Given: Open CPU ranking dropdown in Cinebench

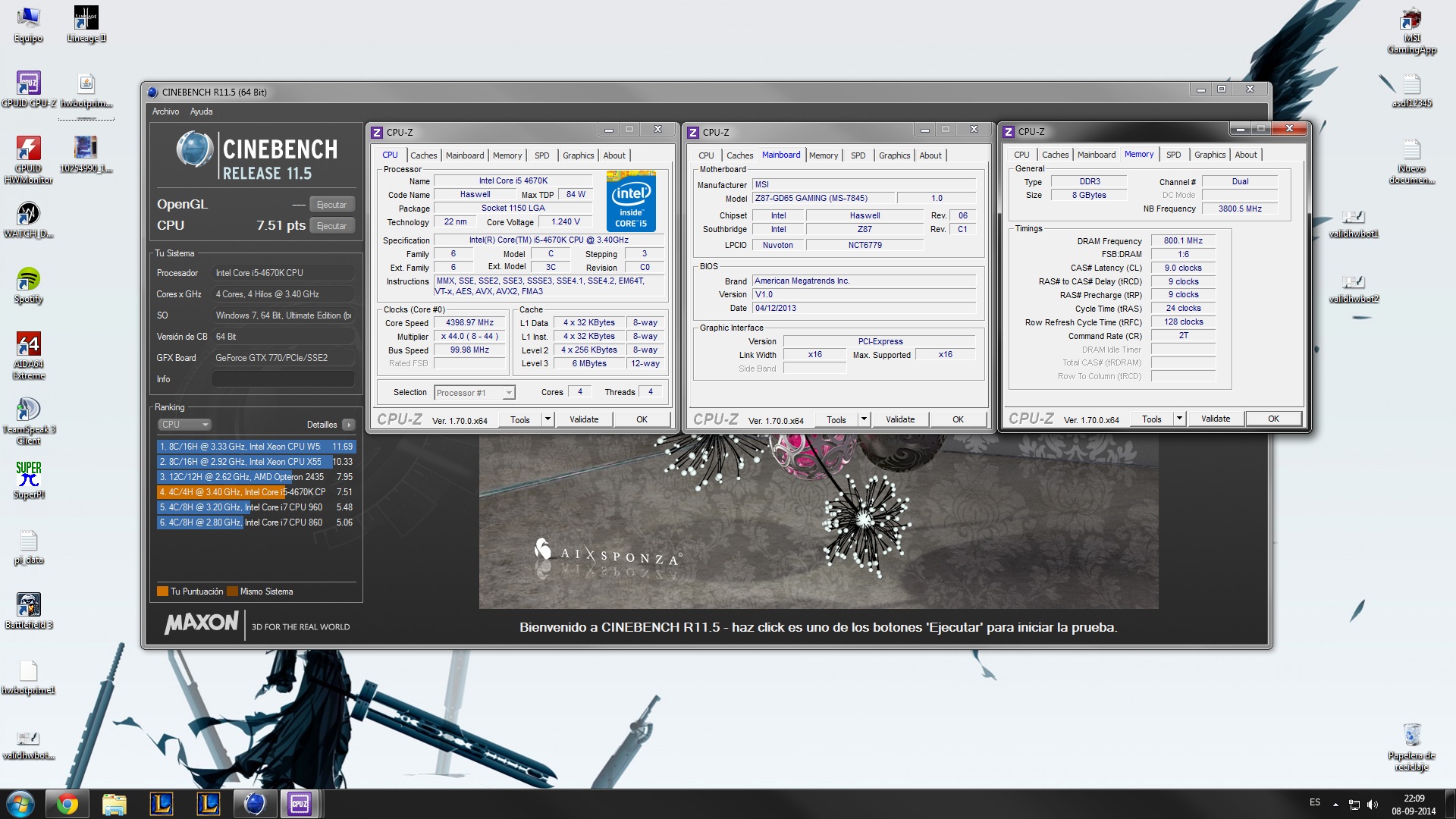Looking at the screenshot, I should click(184, 425).
